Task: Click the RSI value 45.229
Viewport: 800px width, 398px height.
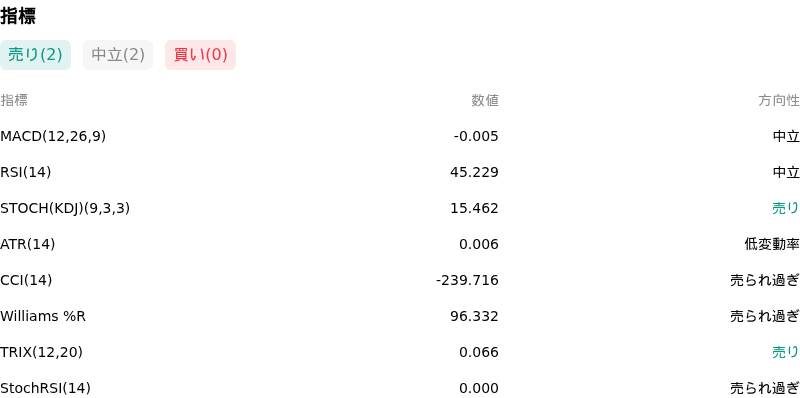Action: click(474, 172)
